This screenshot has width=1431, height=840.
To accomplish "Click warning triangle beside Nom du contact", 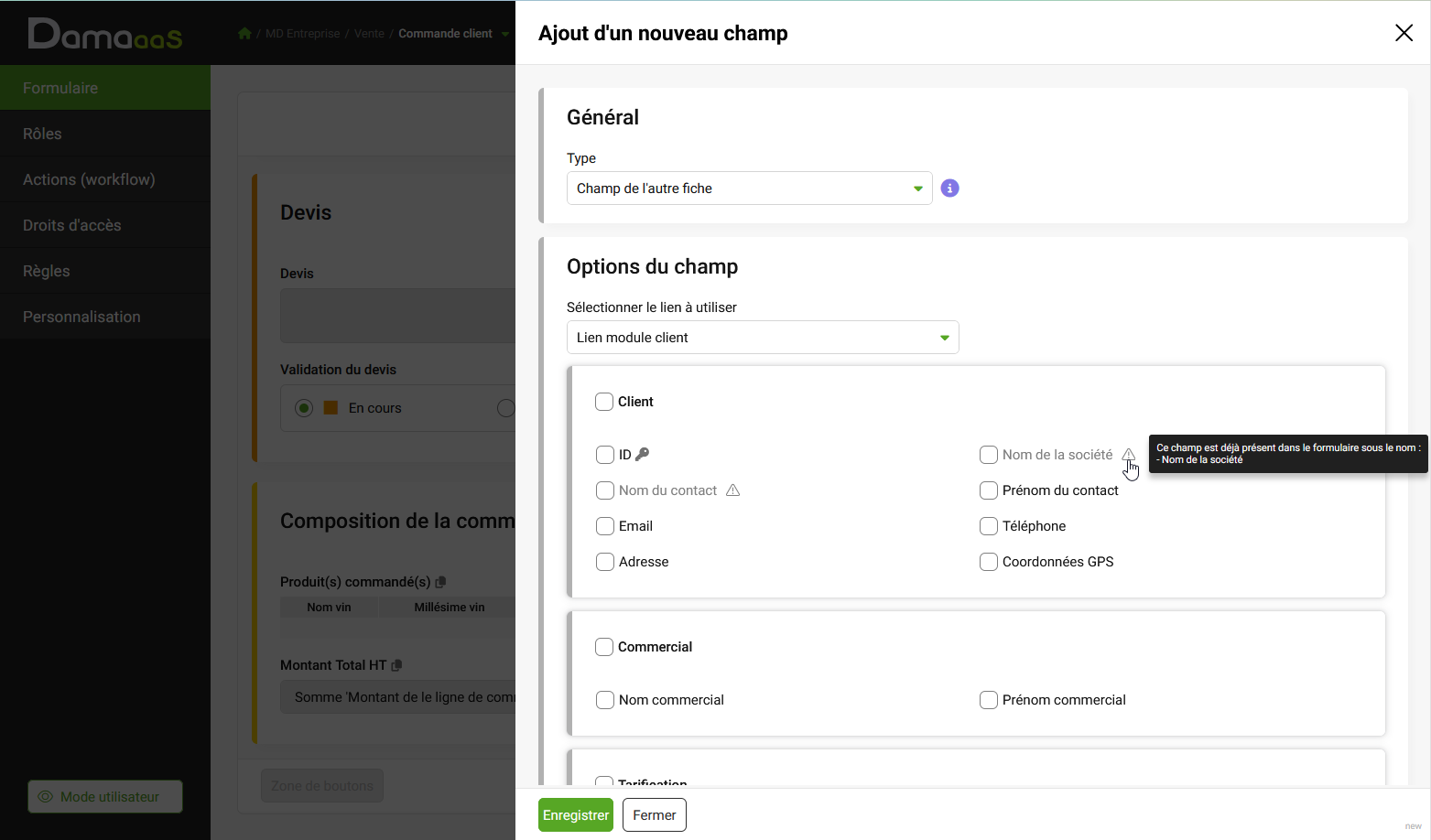I will (x=732, y=490).
